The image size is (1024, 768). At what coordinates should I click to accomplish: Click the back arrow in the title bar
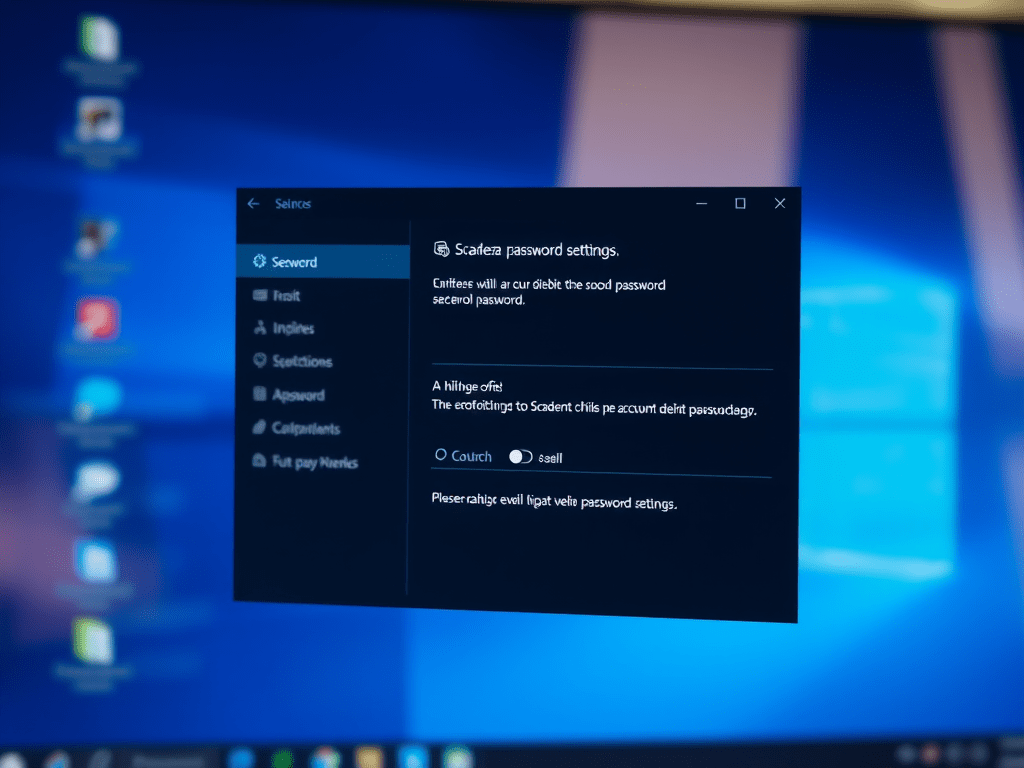coord(253,204)
